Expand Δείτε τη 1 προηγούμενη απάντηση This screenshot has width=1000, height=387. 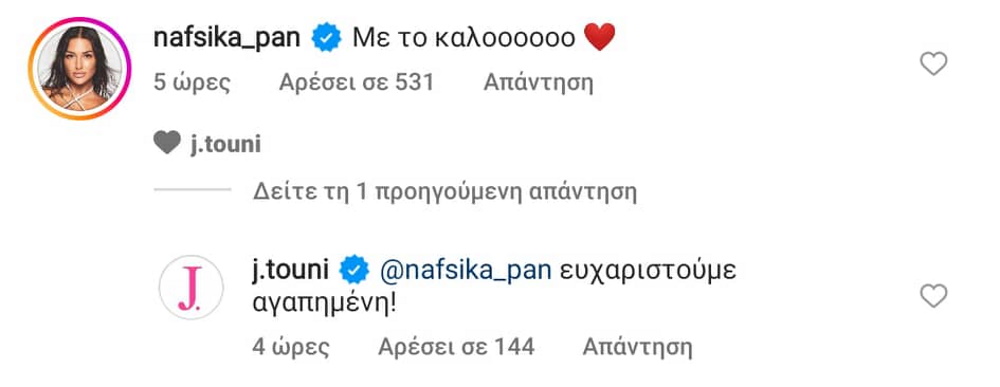[445, 191]
